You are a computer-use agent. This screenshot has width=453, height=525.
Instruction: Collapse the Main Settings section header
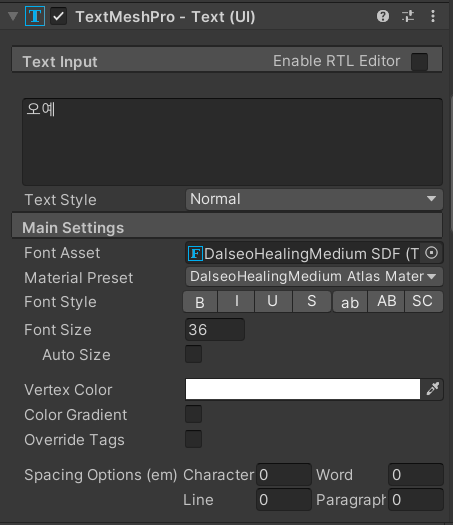(227, 226)
